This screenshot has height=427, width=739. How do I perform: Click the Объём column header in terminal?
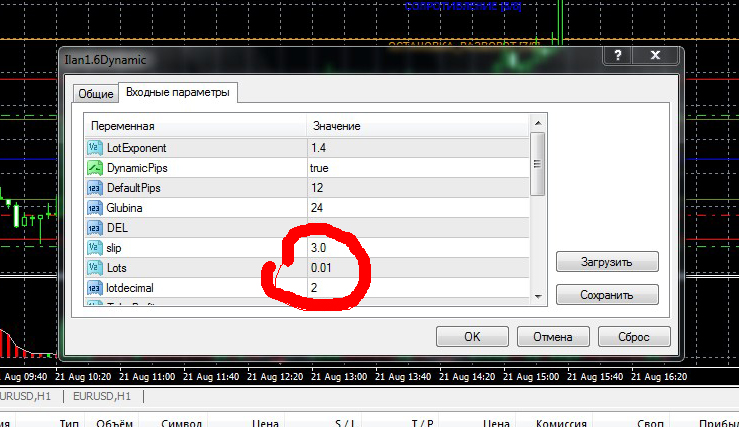[x=114, y=423]
